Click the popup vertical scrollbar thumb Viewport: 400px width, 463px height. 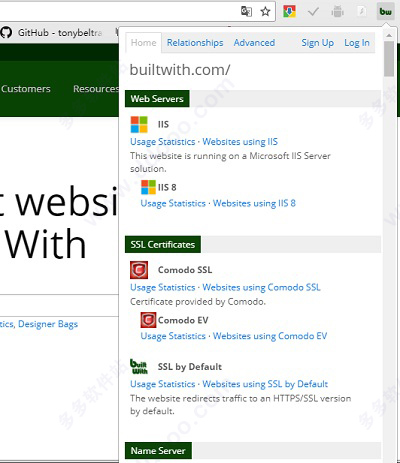[x=389, y=59]
